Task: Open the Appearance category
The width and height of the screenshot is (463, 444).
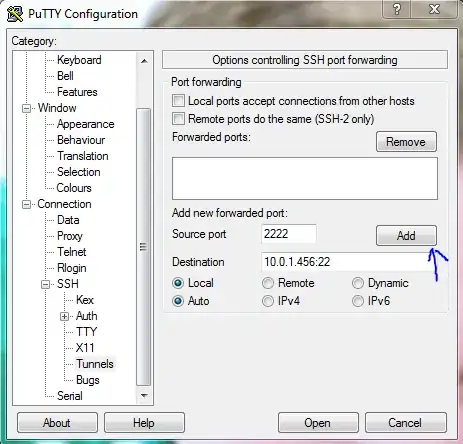Action: (86, 124)
